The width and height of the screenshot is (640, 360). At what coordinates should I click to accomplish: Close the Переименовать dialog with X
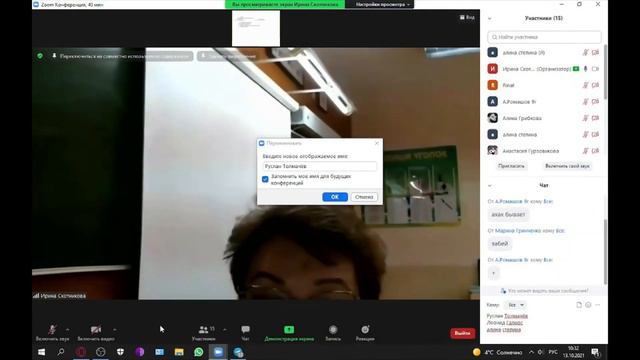pos(377,143)
